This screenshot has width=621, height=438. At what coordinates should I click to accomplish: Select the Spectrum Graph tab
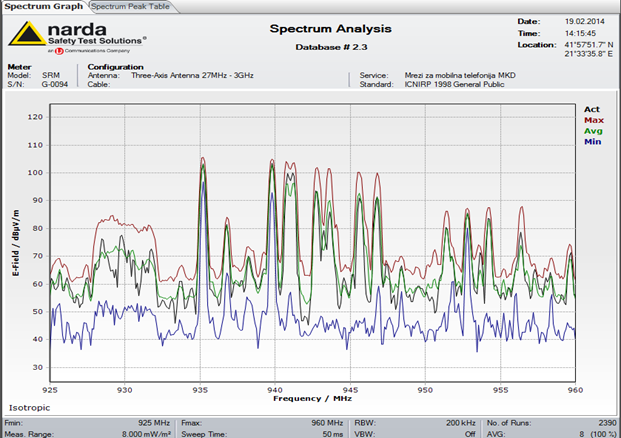(x=44, y=6)
